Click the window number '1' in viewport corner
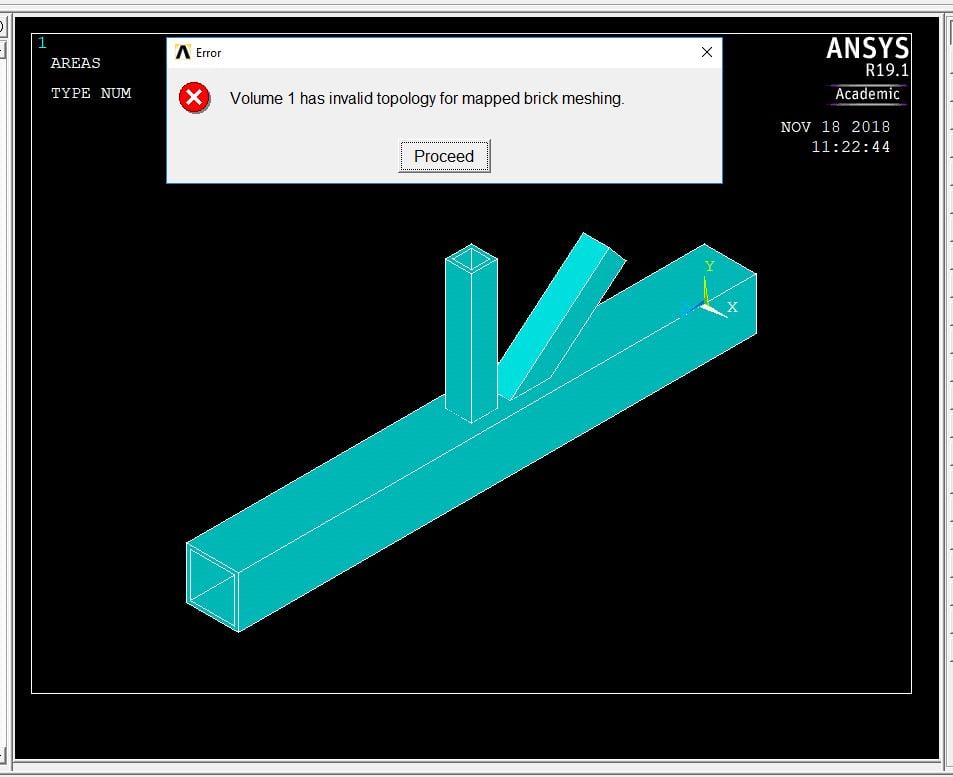This screenshot has width=953, height=777. tap(42, 43)
